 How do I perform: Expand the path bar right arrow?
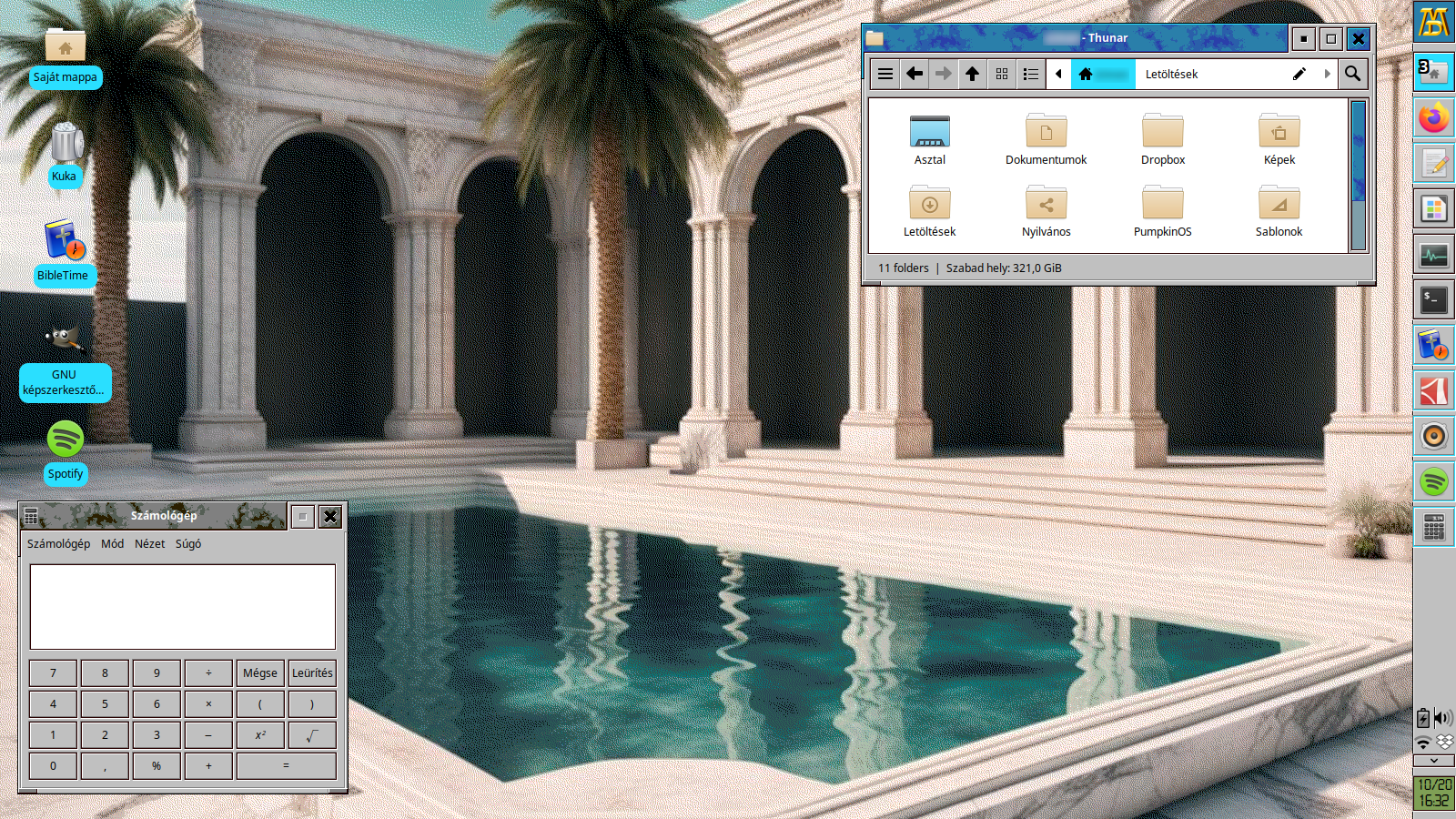(1328, 74)
